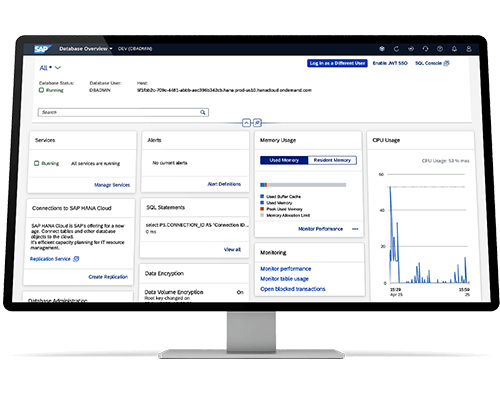Click into the Search field
Screen dimensions: 500x393
[123, 112]
